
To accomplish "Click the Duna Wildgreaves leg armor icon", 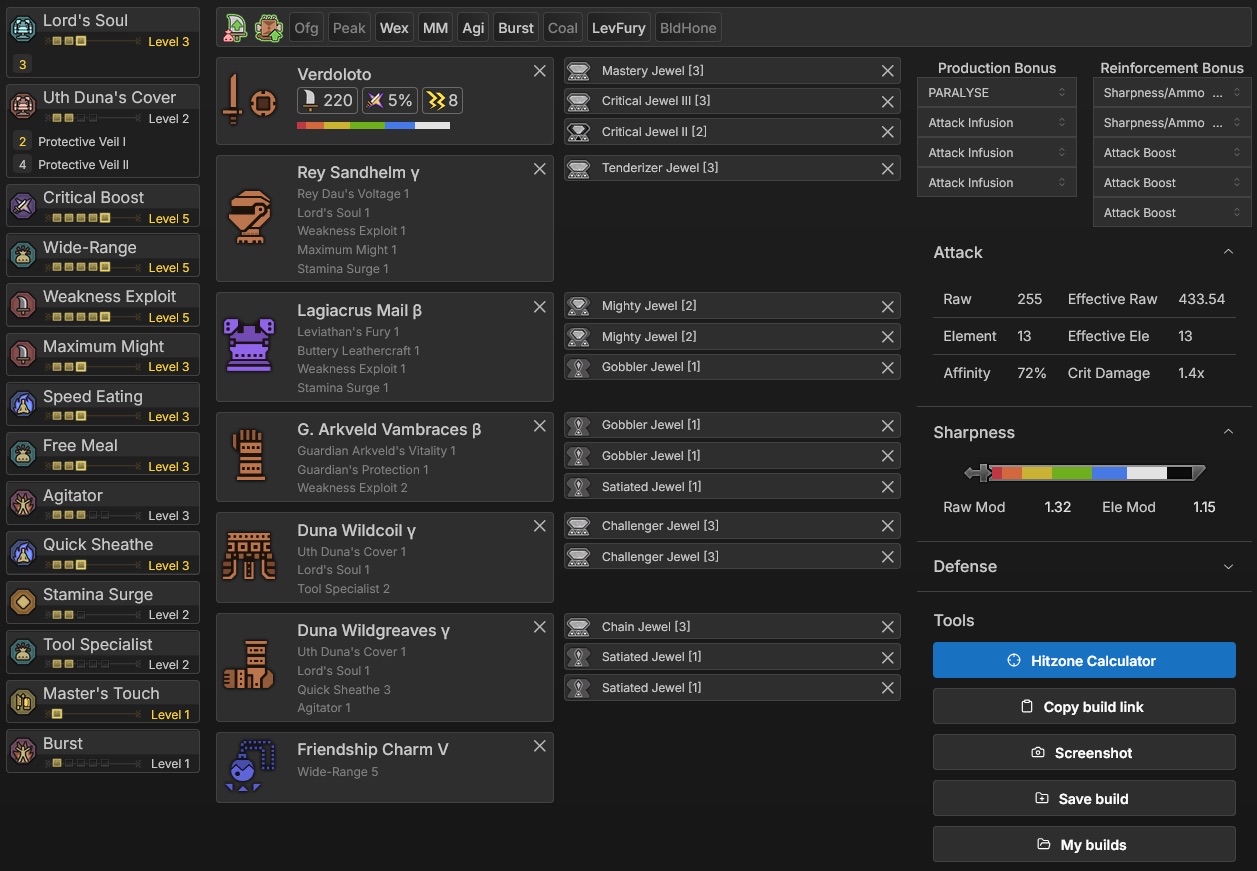I will click(x=249, y=666).
